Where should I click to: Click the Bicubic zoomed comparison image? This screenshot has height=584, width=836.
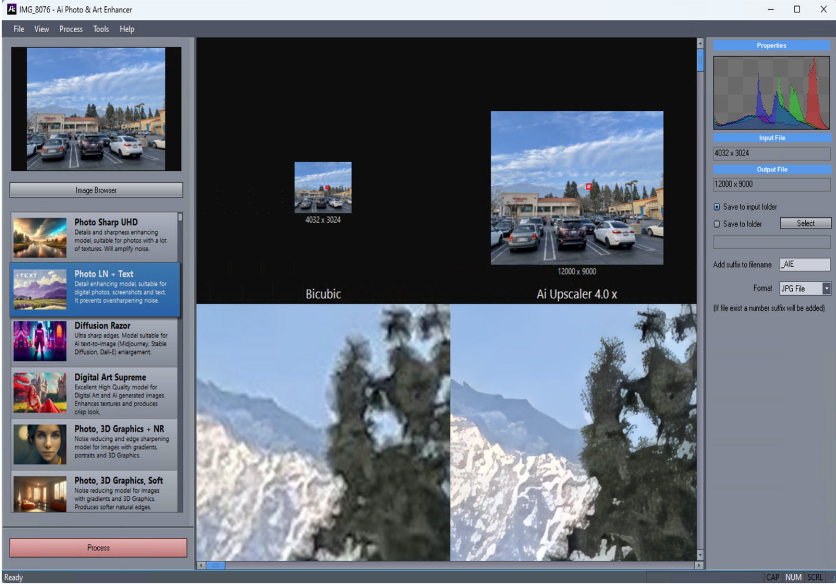323,433
